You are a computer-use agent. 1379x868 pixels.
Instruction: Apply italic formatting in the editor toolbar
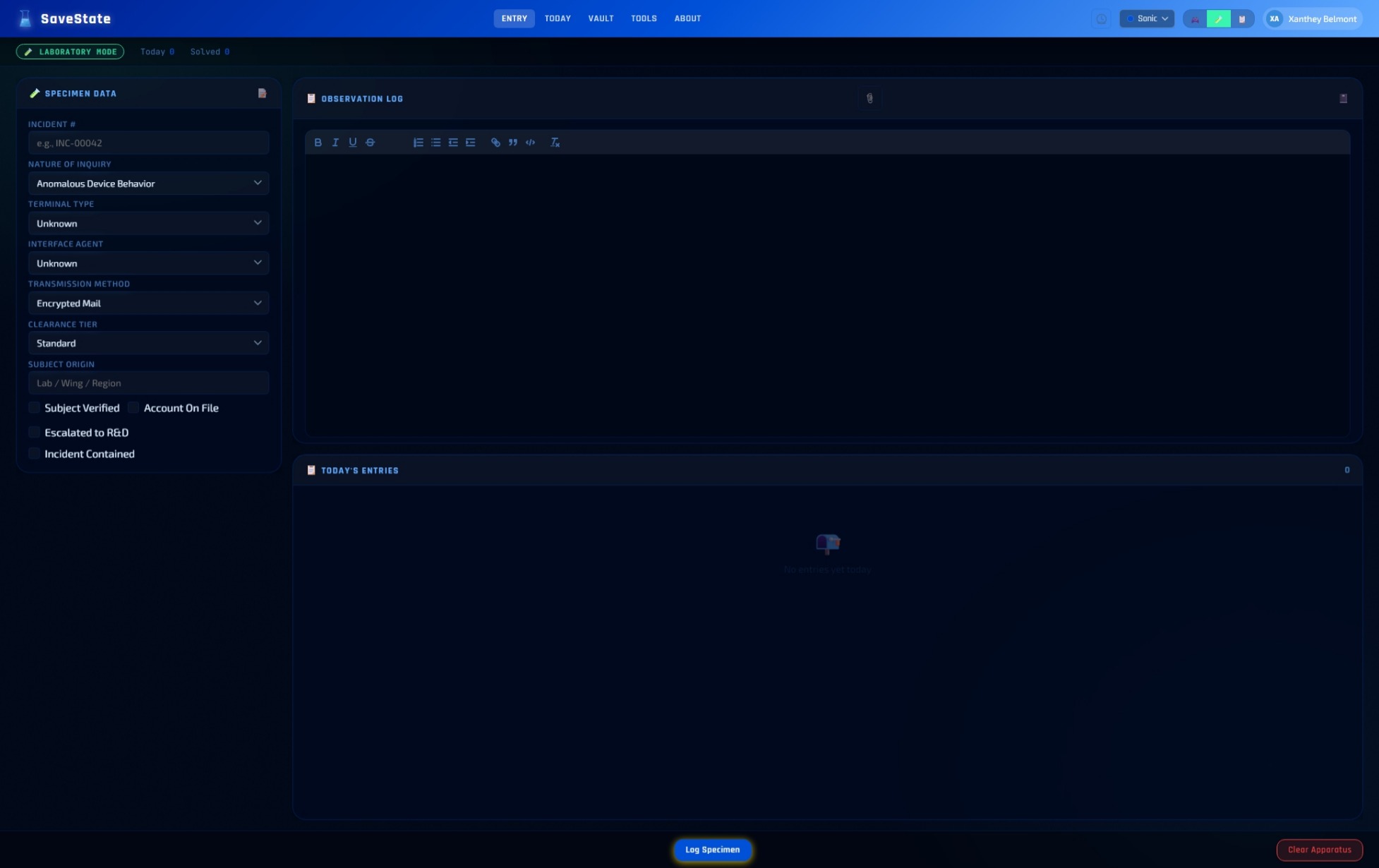[335, 143]
